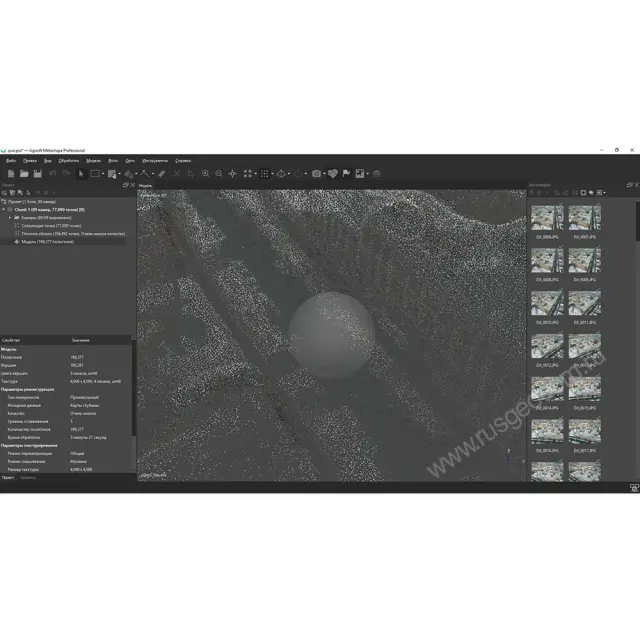
Task: Select the arrow Navigation tool
Action: coord(81,173)
